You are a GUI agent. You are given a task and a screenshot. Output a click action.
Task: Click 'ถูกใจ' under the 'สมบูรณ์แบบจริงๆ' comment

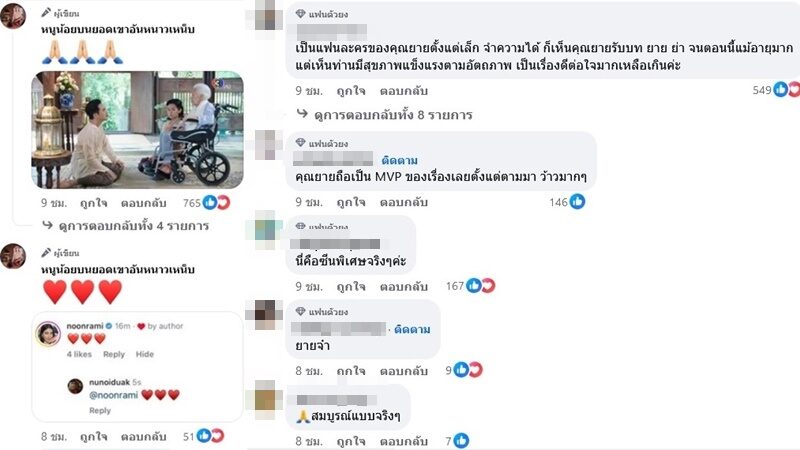pyautogui.click(x=351, y=441)
